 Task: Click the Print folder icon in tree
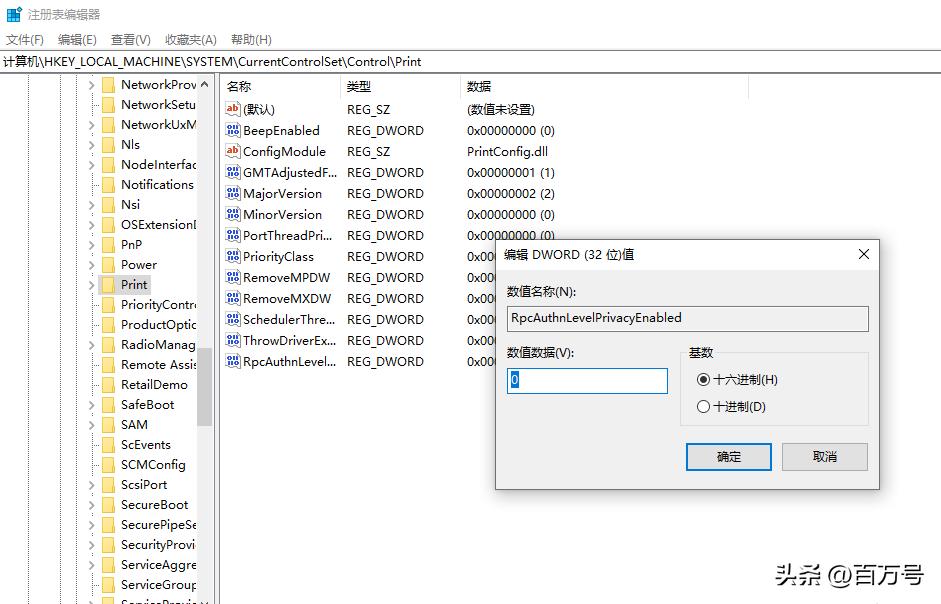[107, 284]
